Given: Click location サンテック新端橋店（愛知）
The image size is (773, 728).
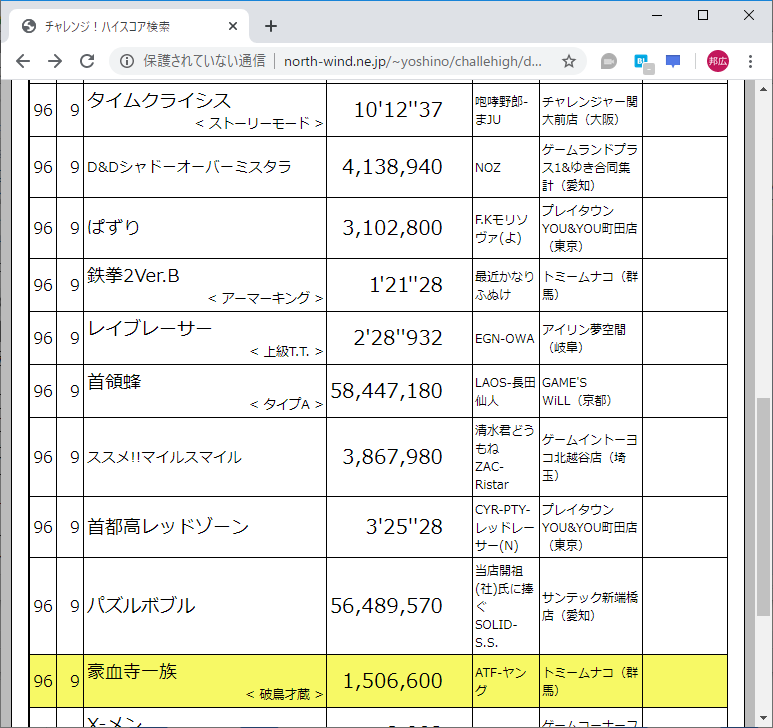Looking at the screenshot, I should click(x=590, y=606).
